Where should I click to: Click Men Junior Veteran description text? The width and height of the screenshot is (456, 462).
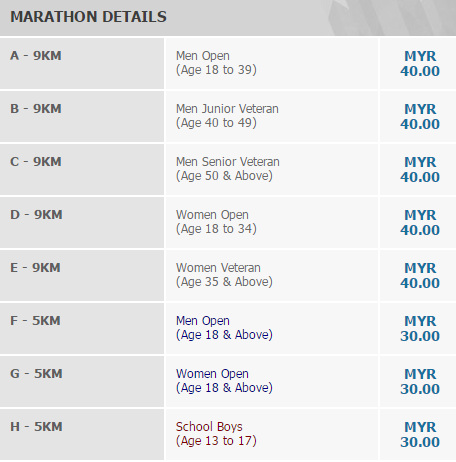[x=227, y=116]
